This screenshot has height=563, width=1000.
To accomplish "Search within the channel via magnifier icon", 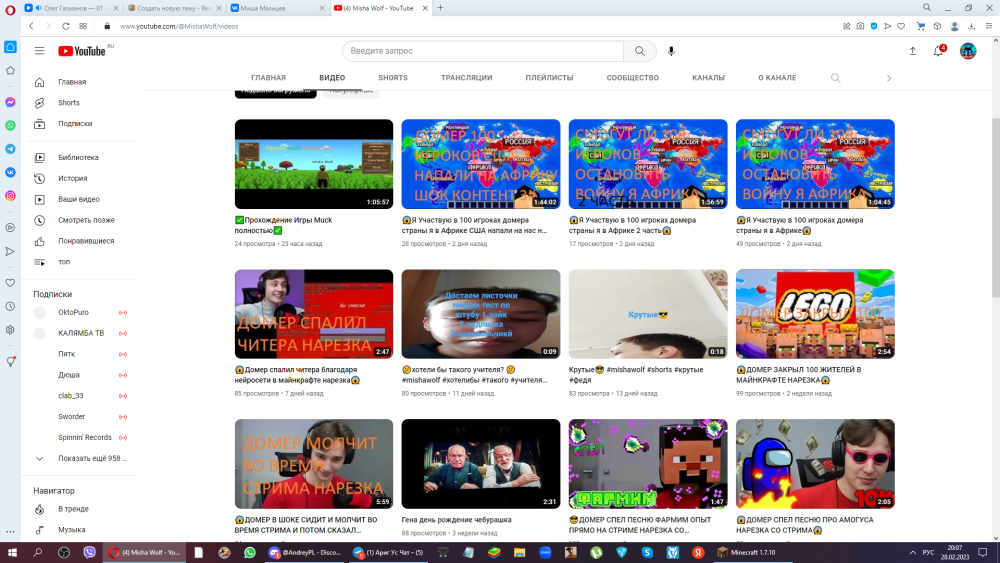I will click(x=835, y=78).
